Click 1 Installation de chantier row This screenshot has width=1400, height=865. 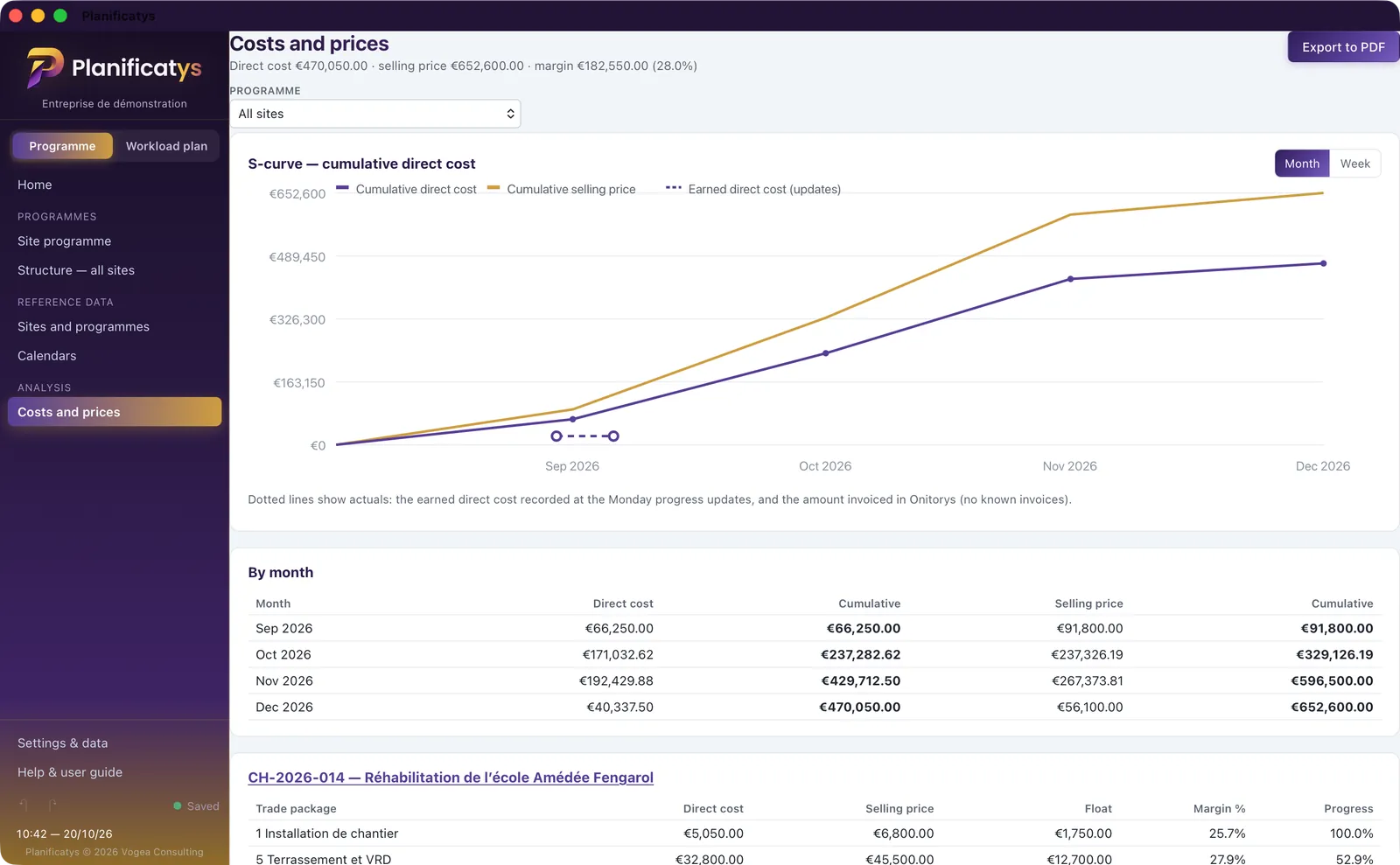click(814, 834)
